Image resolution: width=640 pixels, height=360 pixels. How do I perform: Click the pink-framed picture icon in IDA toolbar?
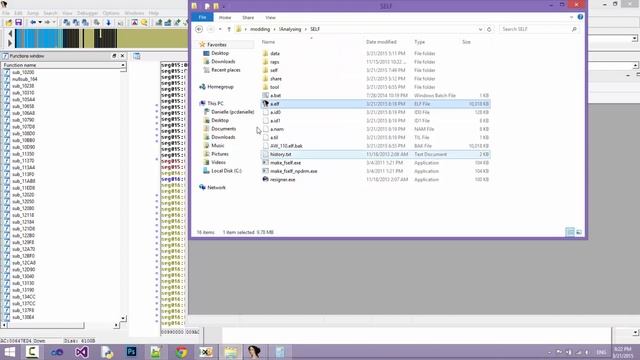coord(135,22)
